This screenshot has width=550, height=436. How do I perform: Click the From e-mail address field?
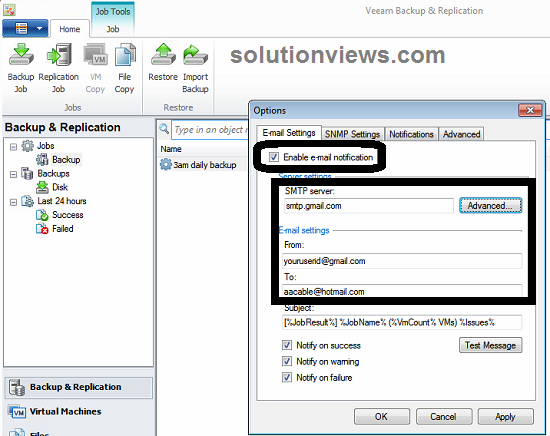[x=402, y=261]
